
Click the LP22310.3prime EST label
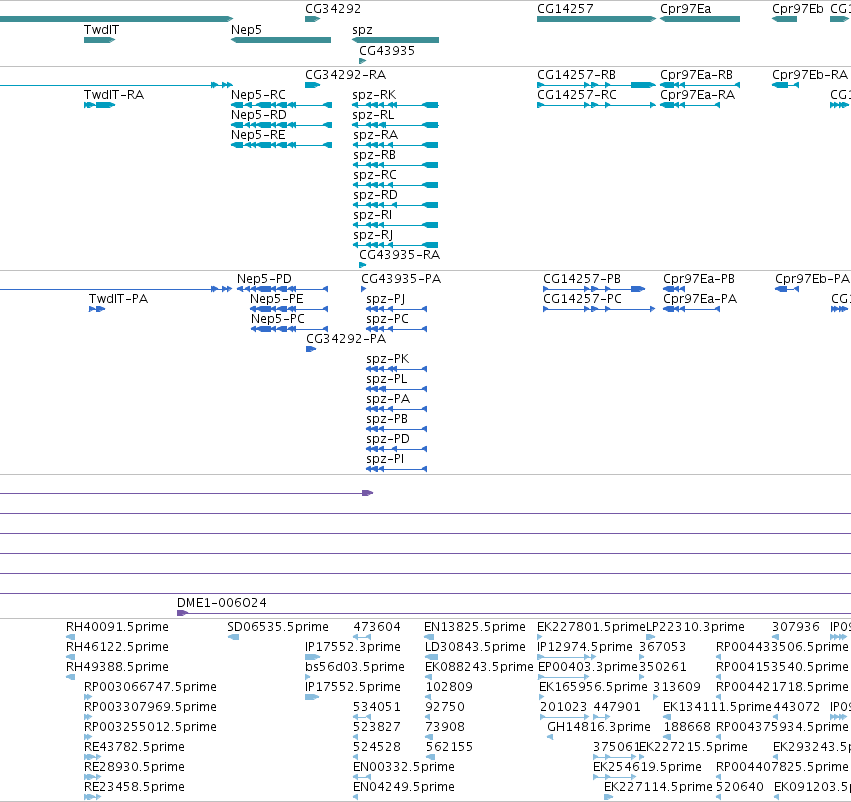tap(695, 627)
